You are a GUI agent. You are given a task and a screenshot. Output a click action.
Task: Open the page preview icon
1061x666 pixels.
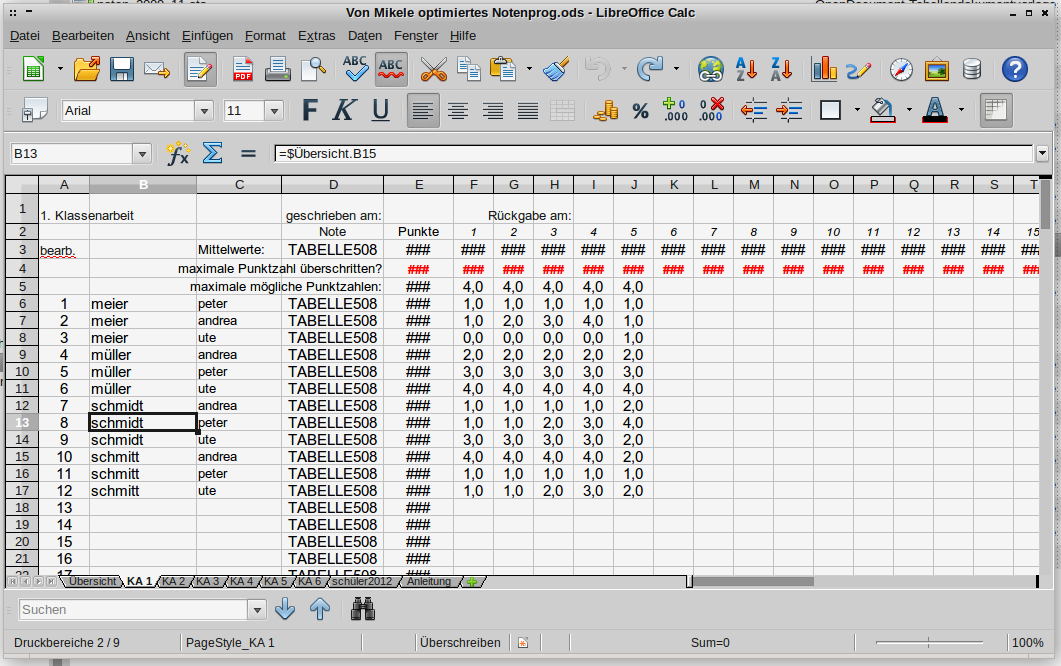pyautogui.click(x=313, y=69)
